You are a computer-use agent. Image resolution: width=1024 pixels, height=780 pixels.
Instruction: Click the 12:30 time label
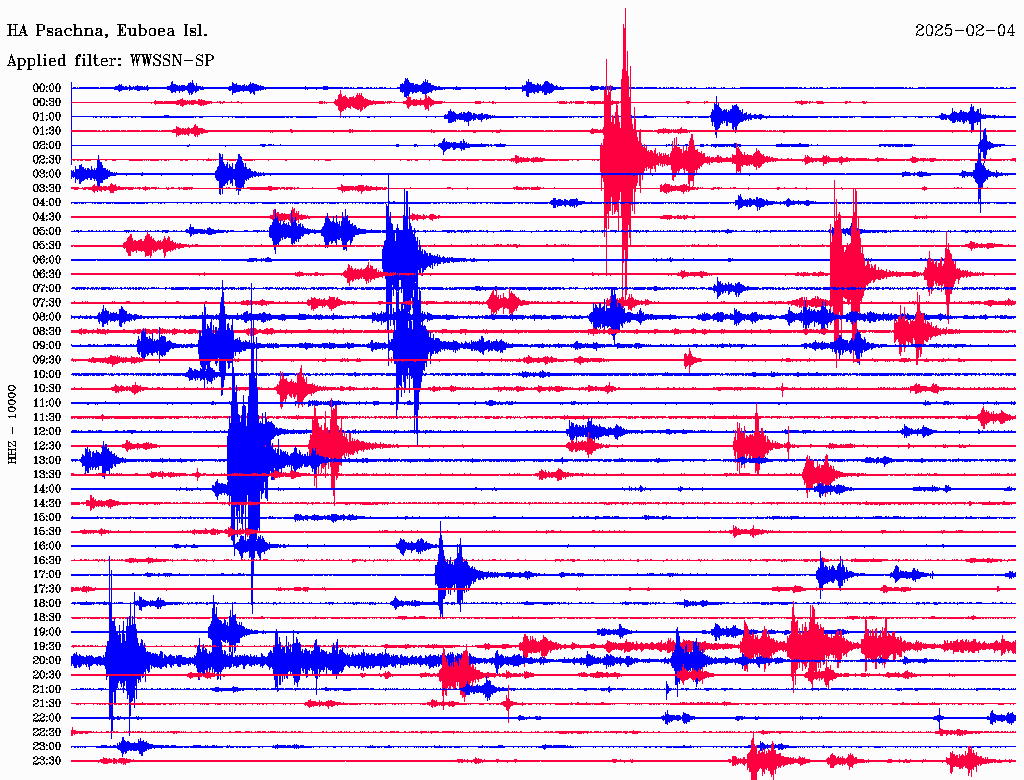(47, 446)
